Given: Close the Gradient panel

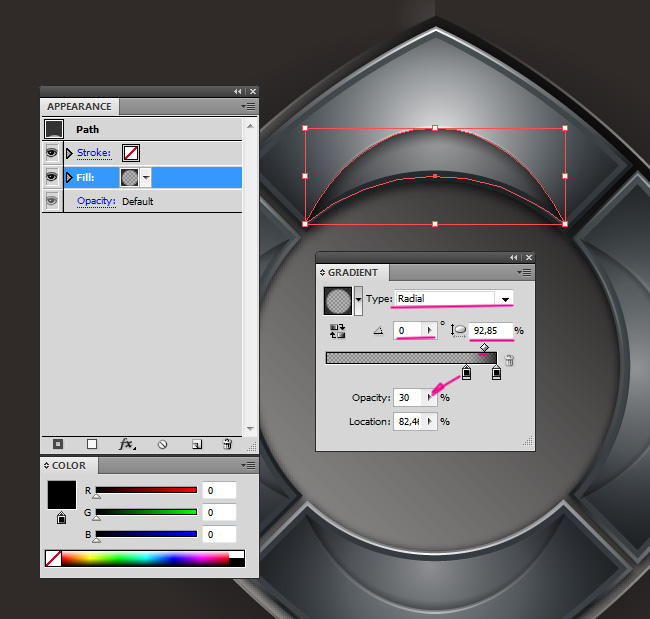Looking at the screenshot, I should click(x=529, y=257).
